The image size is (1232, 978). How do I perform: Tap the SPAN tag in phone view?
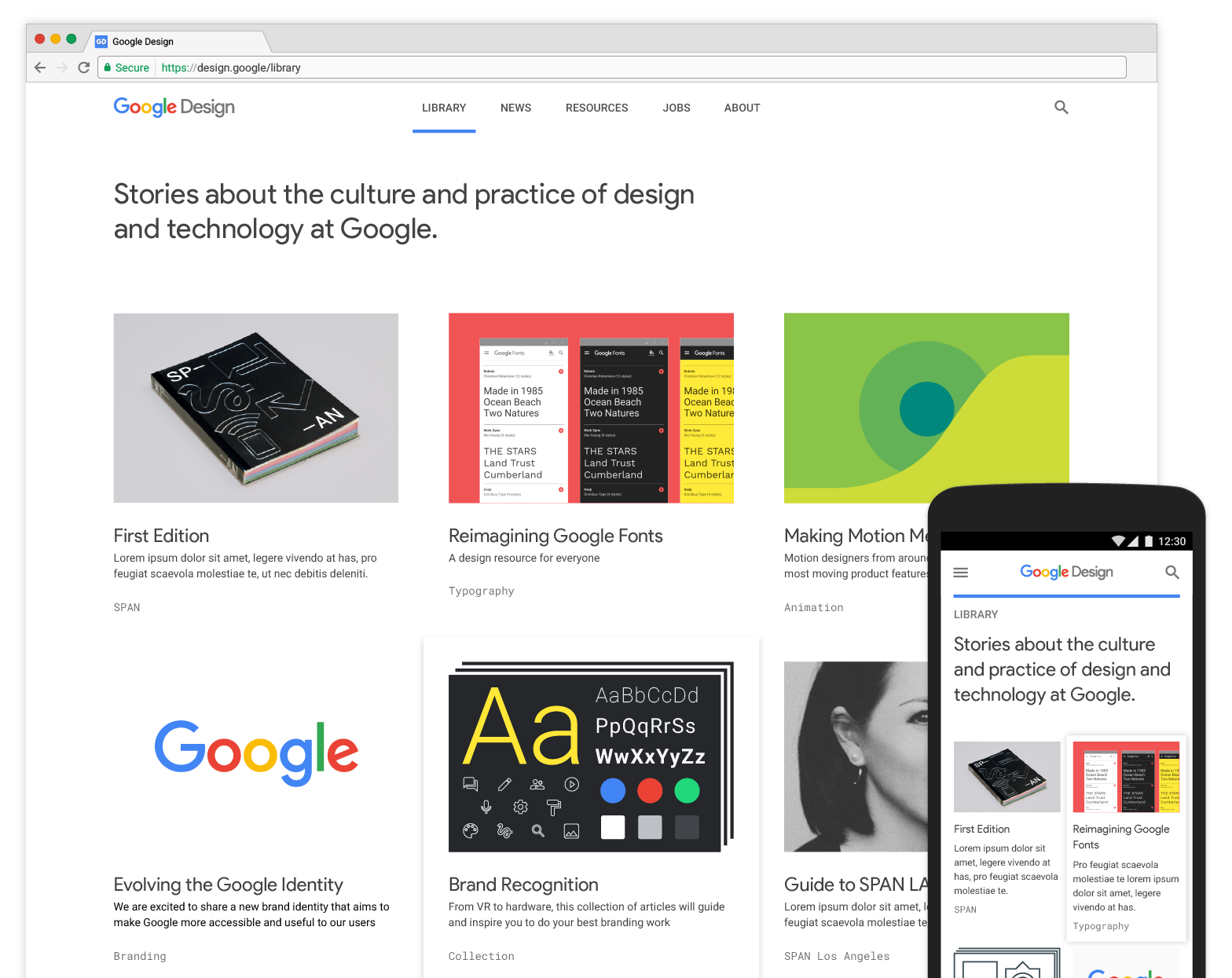(x=965, y=910)
